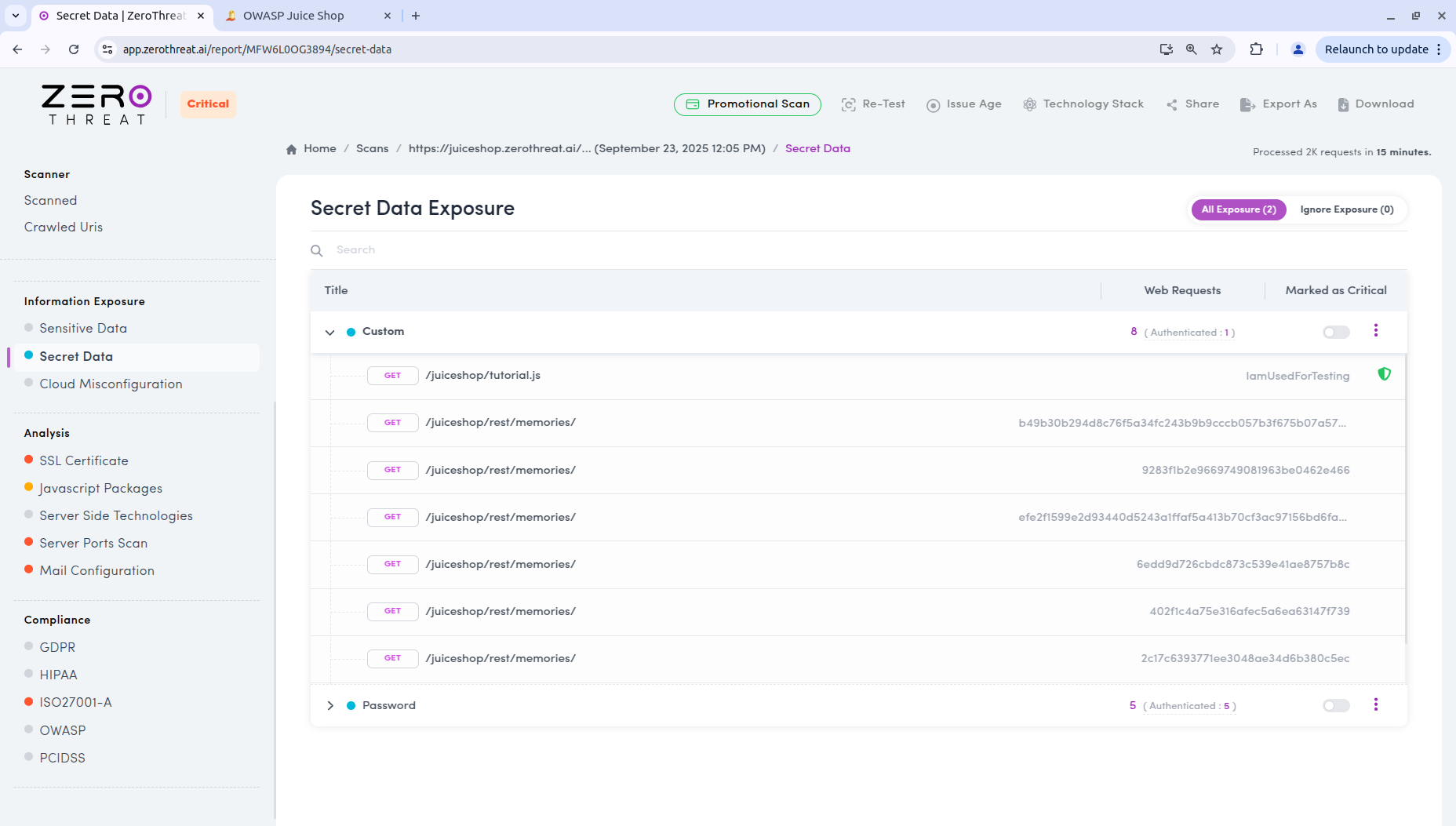The height and width of the screenshot is (826, 1456).
Task: Toggle Password as marked critical
Action: coord(1335,705)
